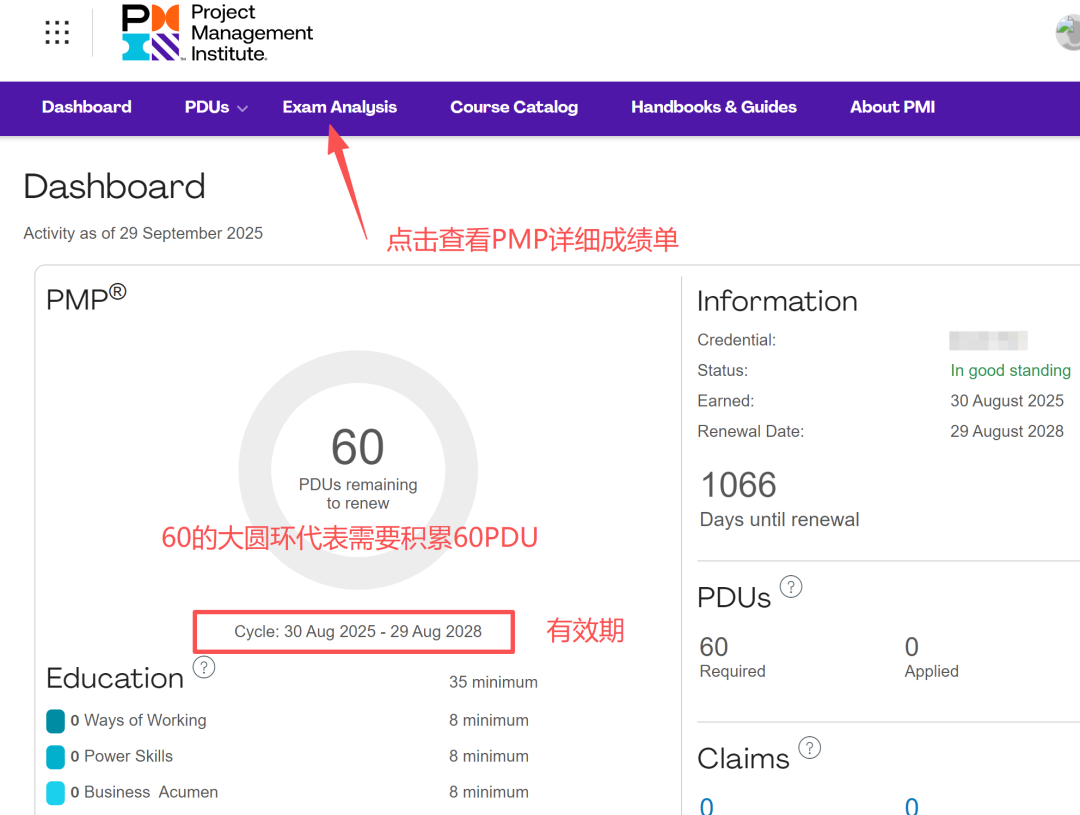Viewport: 1080px width, 815px height.
Task: Click the second Claims count link
Action: [x=912, y=805]
